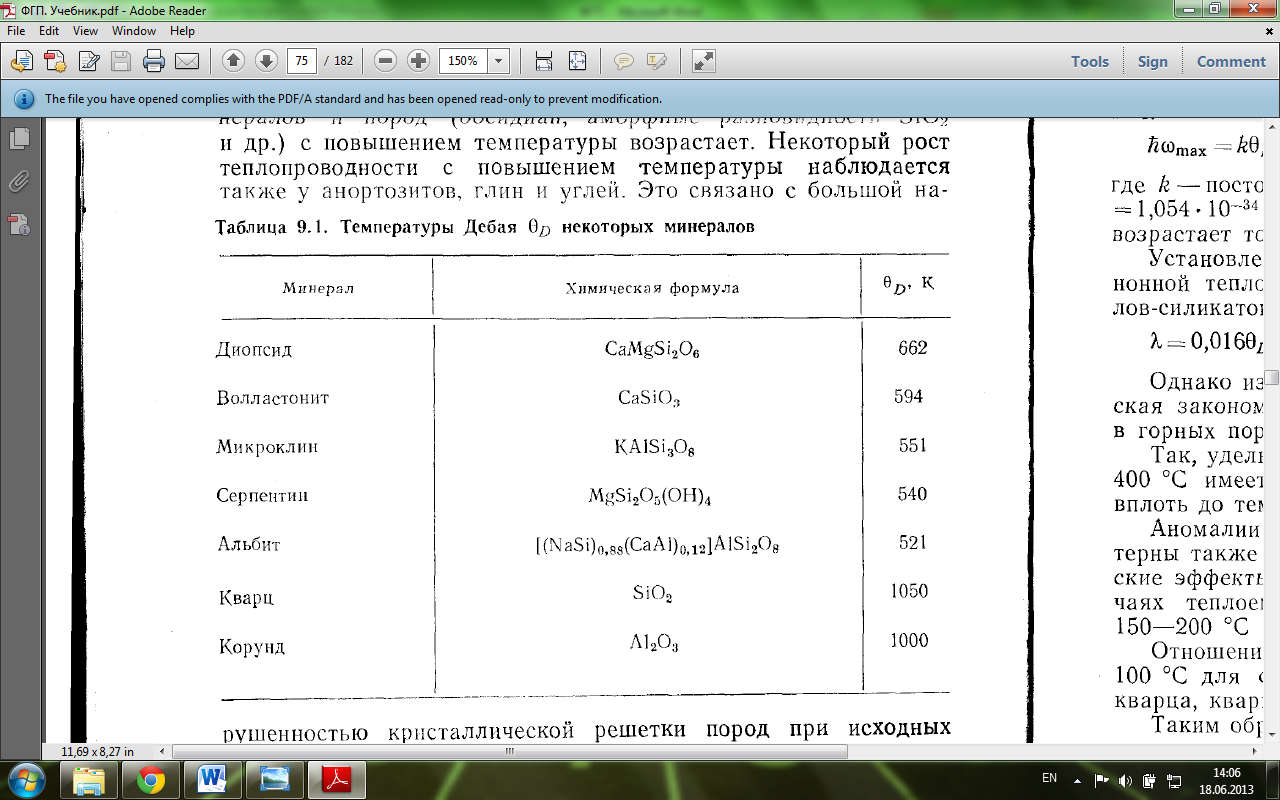Open the picture viewer taskbar icon

tap(275, 780)
